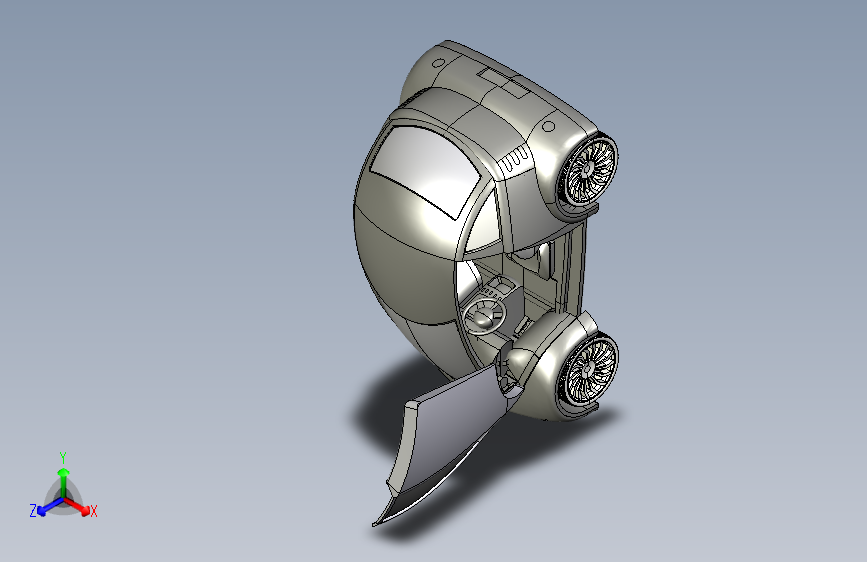Image resolution: width=867 pixels, height=562 pixels.
Task: Select the rectangular hatch on the car's rear
Action: pos(503,82)
